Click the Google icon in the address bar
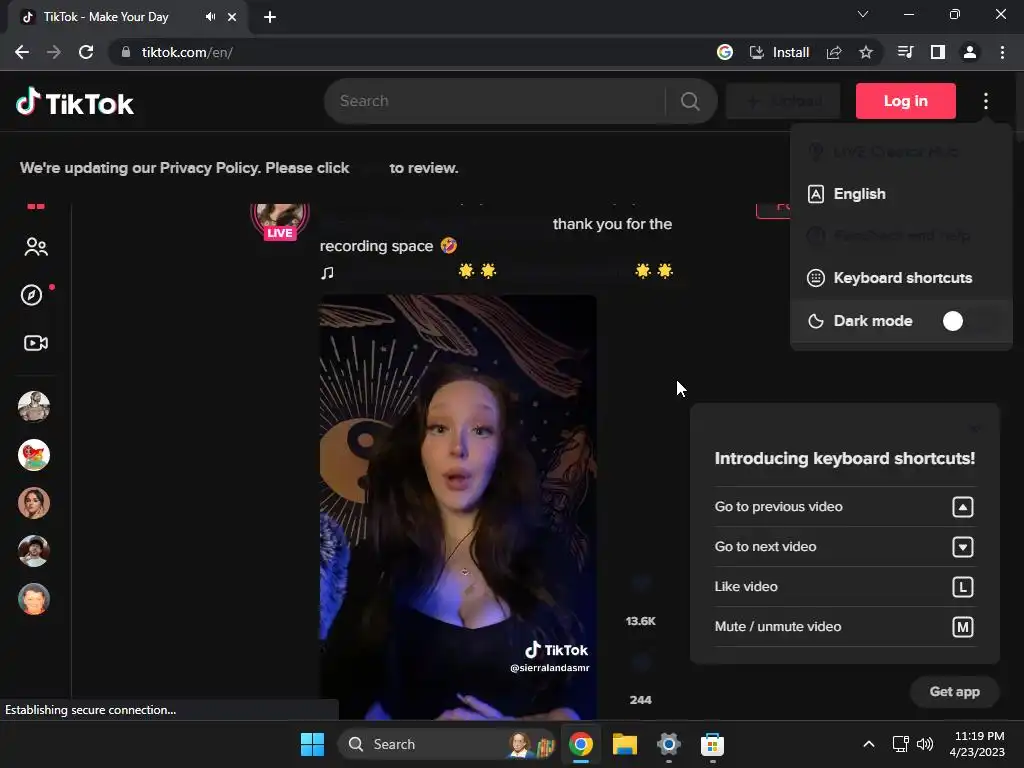The image size is (1024, 768). click(x=724, y=52)
